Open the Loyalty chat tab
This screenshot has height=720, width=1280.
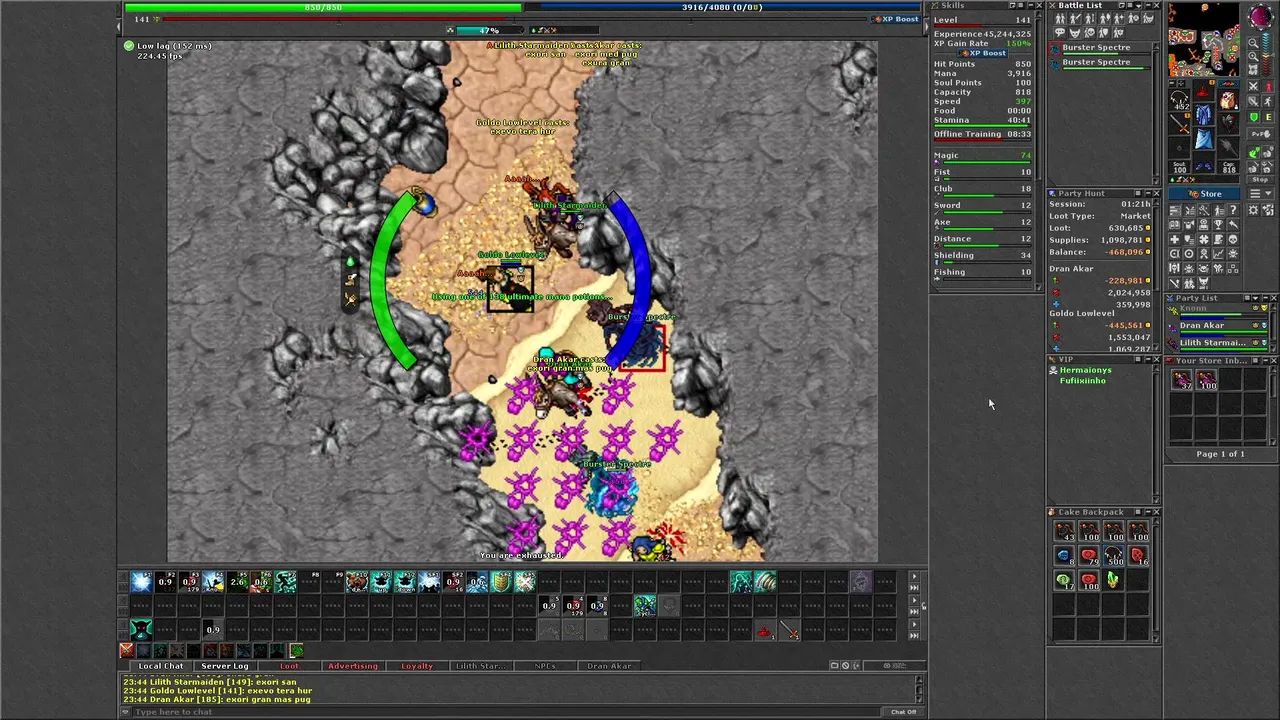[417, 666]
